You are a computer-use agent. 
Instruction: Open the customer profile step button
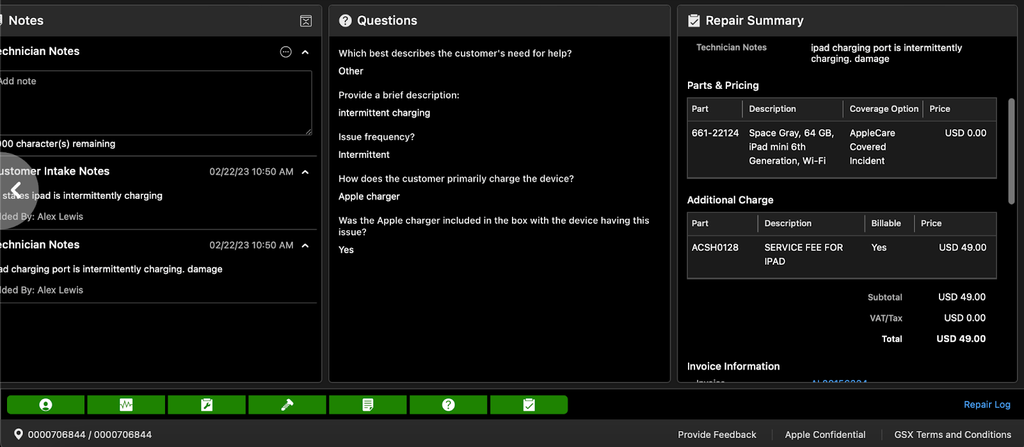pyautogui.click(x=46, y=405)
